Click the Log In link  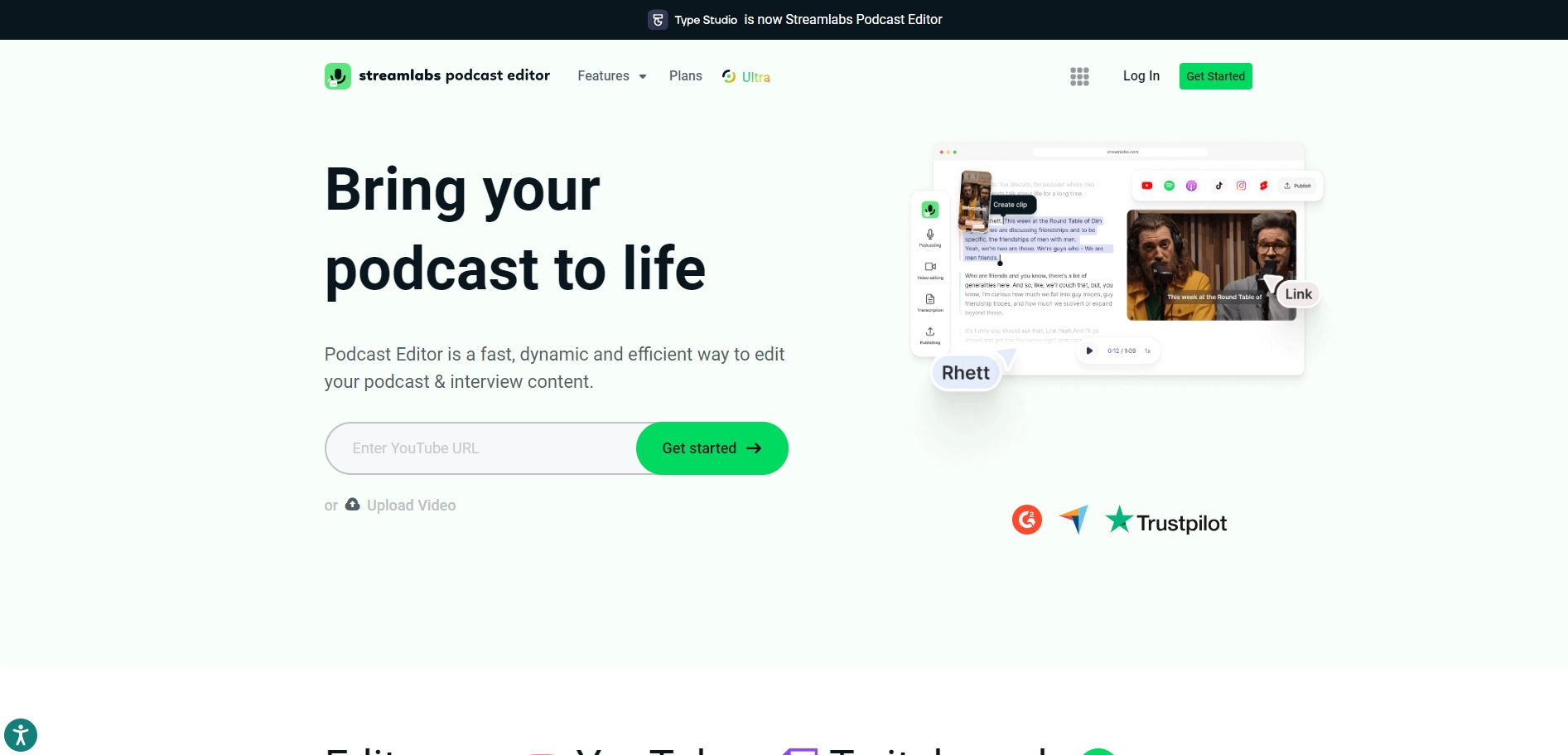tap(1141, 76)
